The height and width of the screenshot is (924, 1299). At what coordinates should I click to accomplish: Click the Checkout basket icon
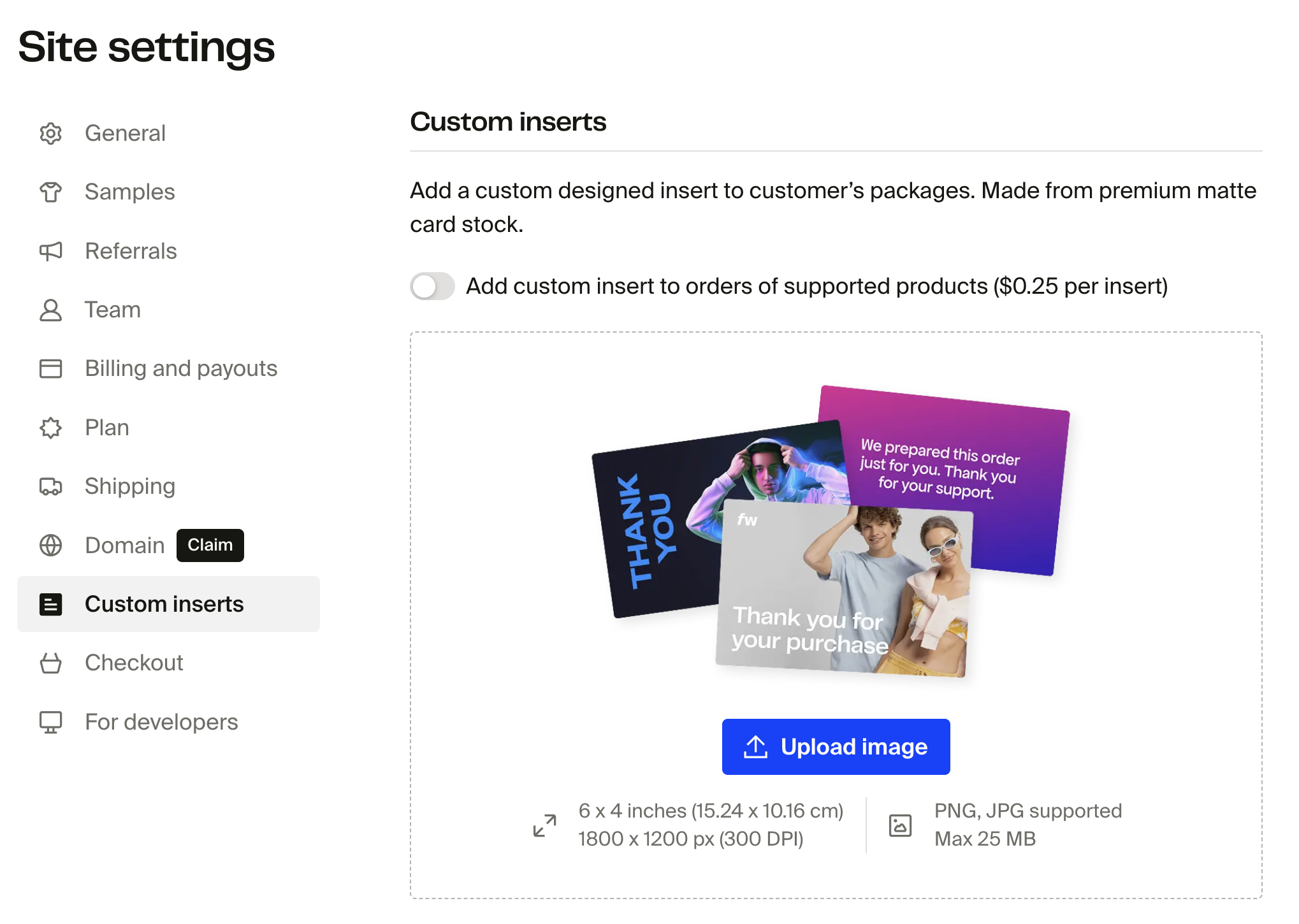(x=51, y=663)
